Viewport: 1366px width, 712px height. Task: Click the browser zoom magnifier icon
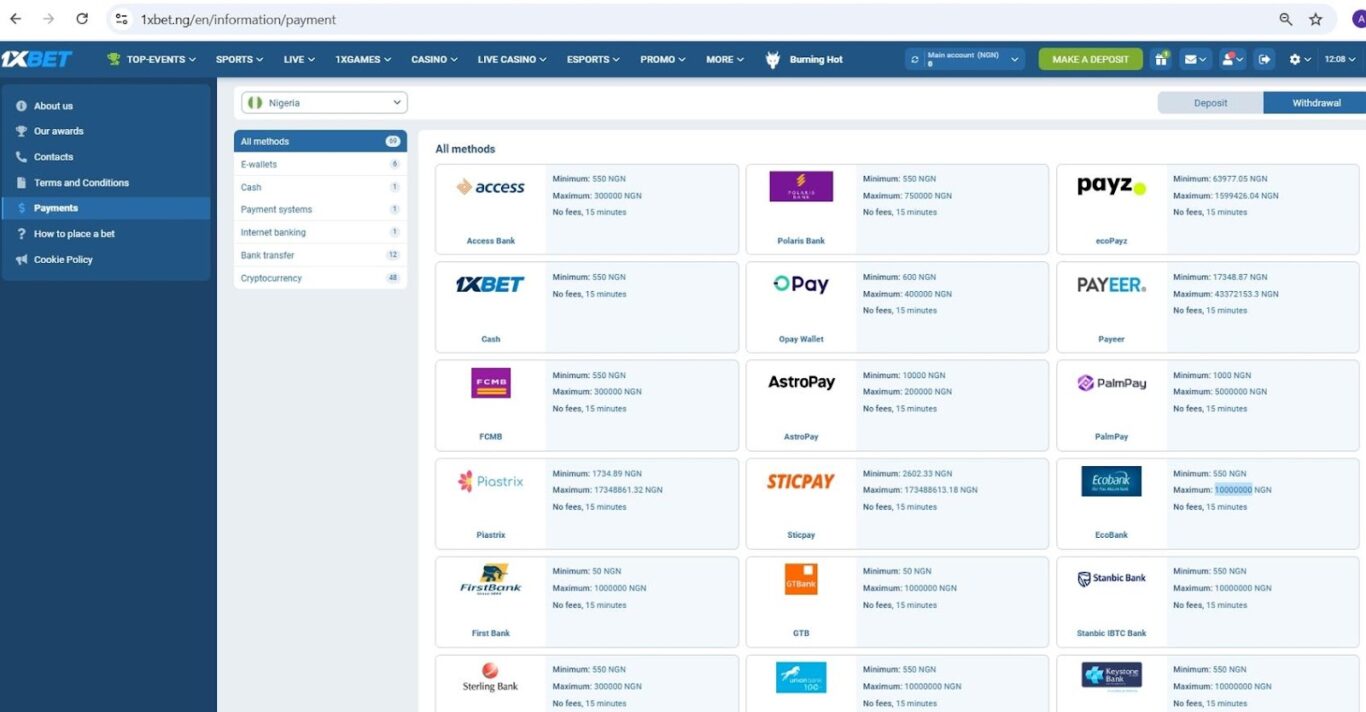tap(1286, 19)
